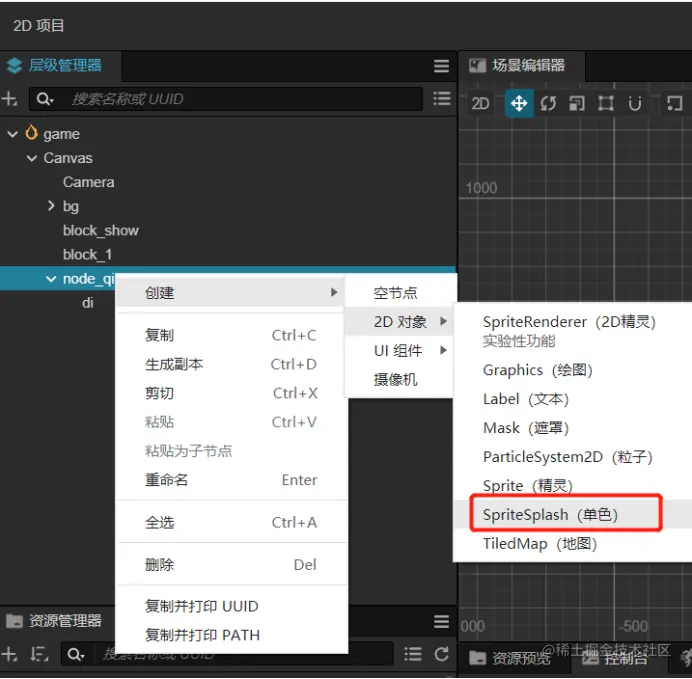Toggle the snap magnet icon
This screenshot has height=679, width=692.
(x=635, y=104)
